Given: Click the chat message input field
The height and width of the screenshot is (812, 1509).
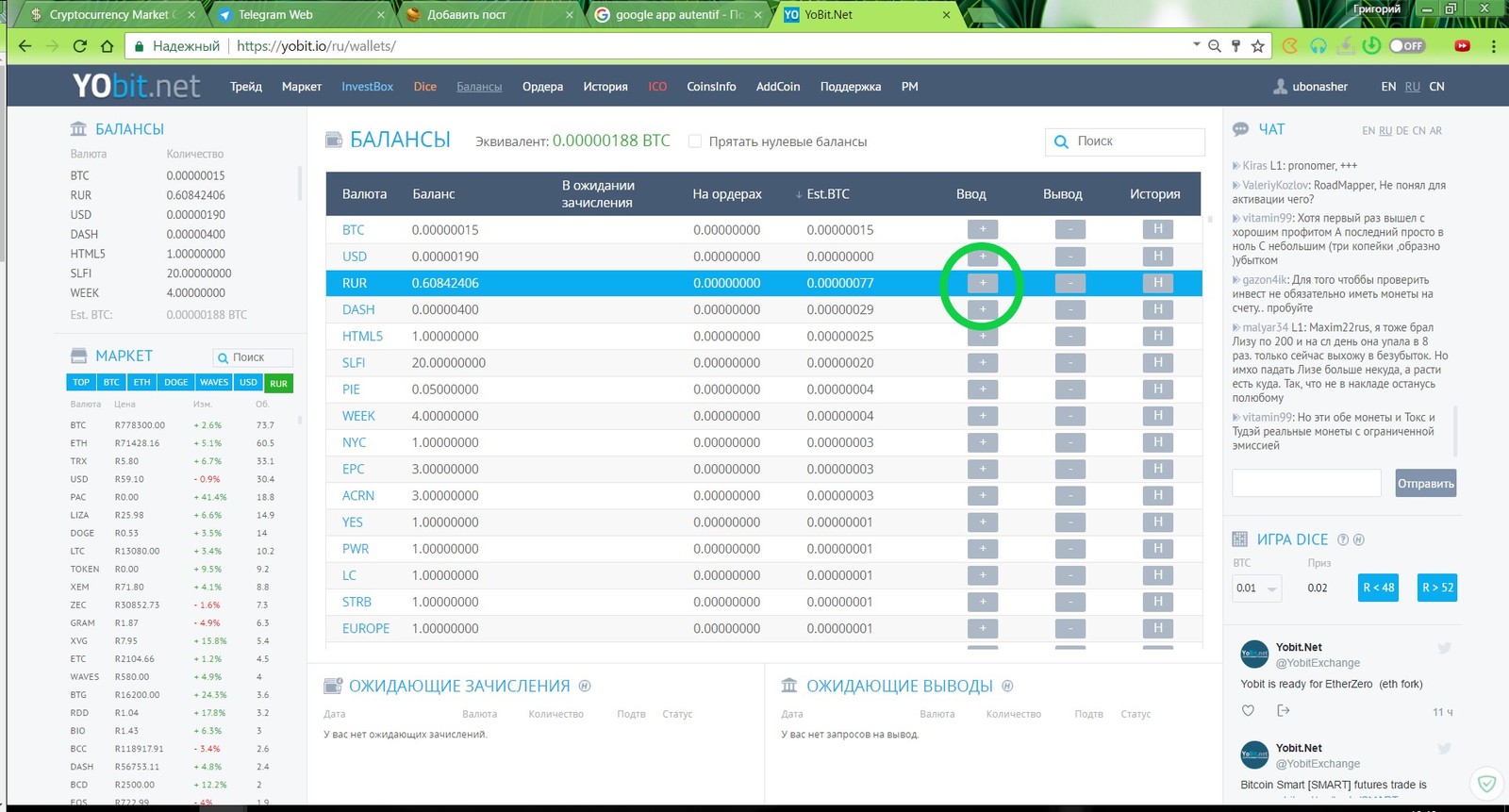Looking at the screenshot, I should coord(1306,483).
